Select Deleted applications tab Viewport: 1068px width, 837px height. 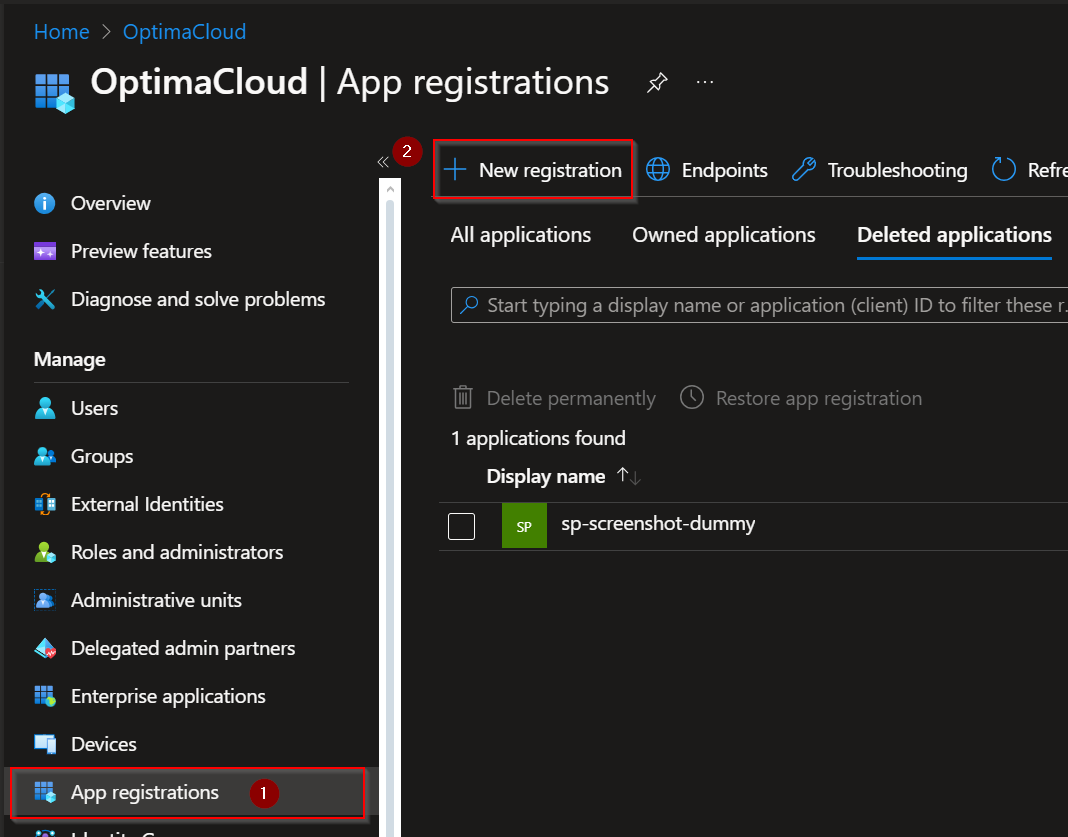[954, 235]
